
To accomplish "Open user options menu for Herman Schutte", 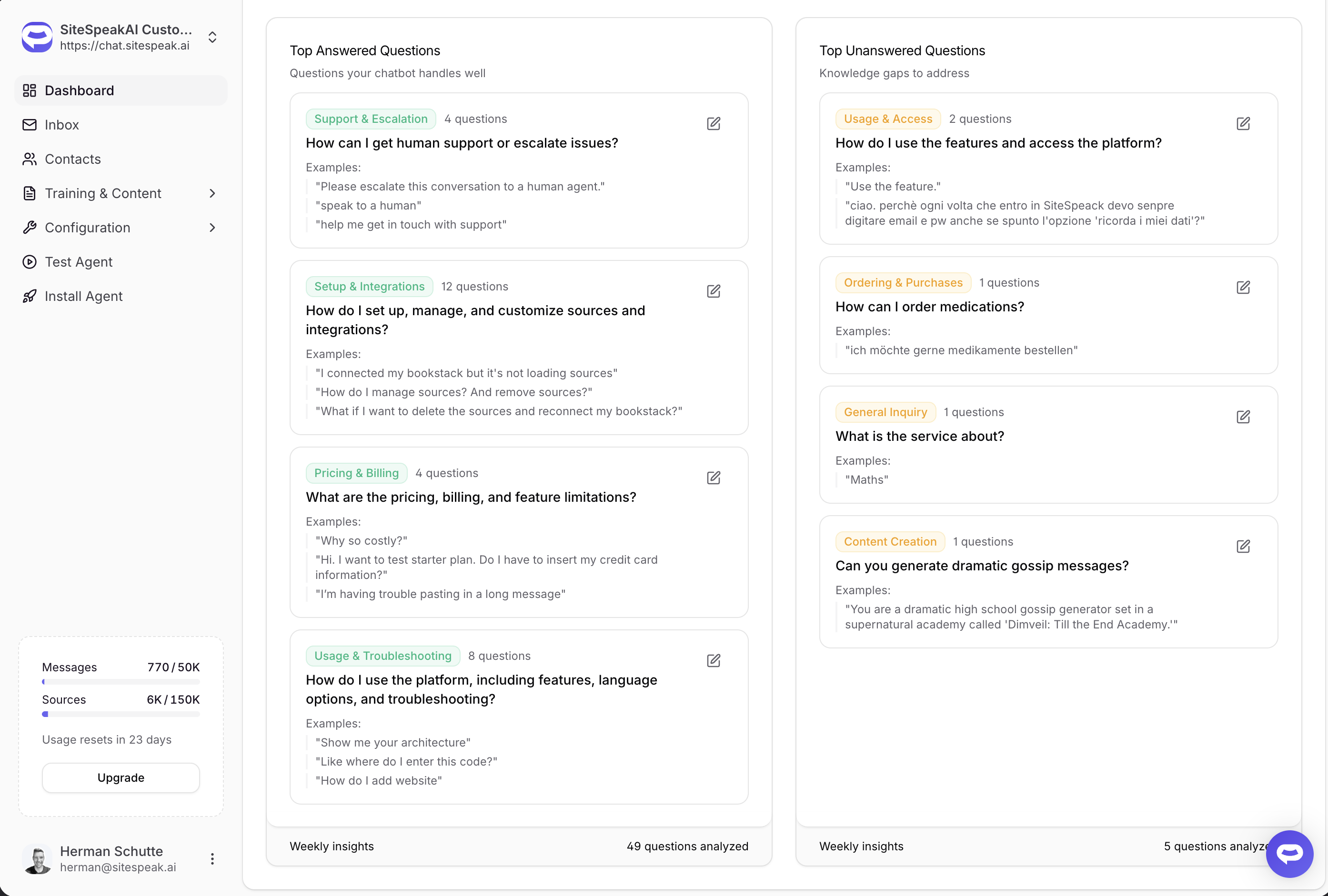I will point(212,859).
